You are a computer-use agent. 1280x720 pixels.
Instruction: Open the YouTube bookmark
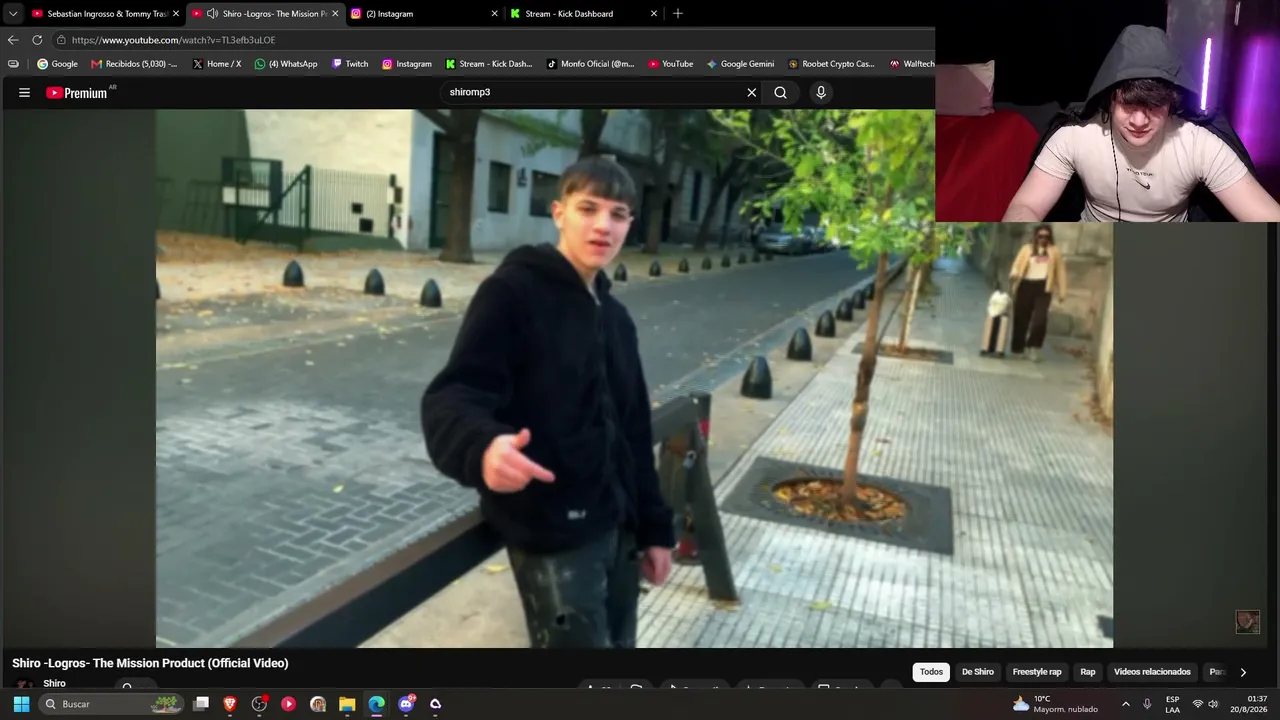point(670,64)
